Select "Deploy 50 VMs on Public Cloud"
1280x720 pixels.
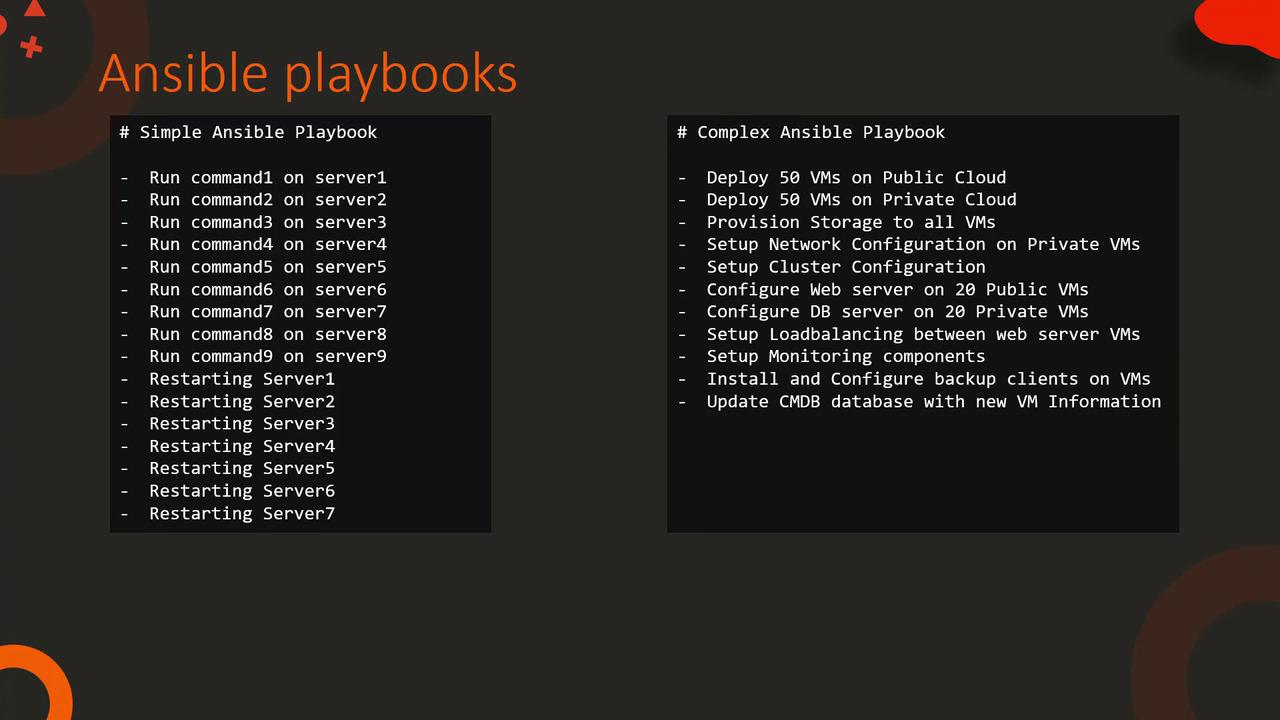[856, 177]
